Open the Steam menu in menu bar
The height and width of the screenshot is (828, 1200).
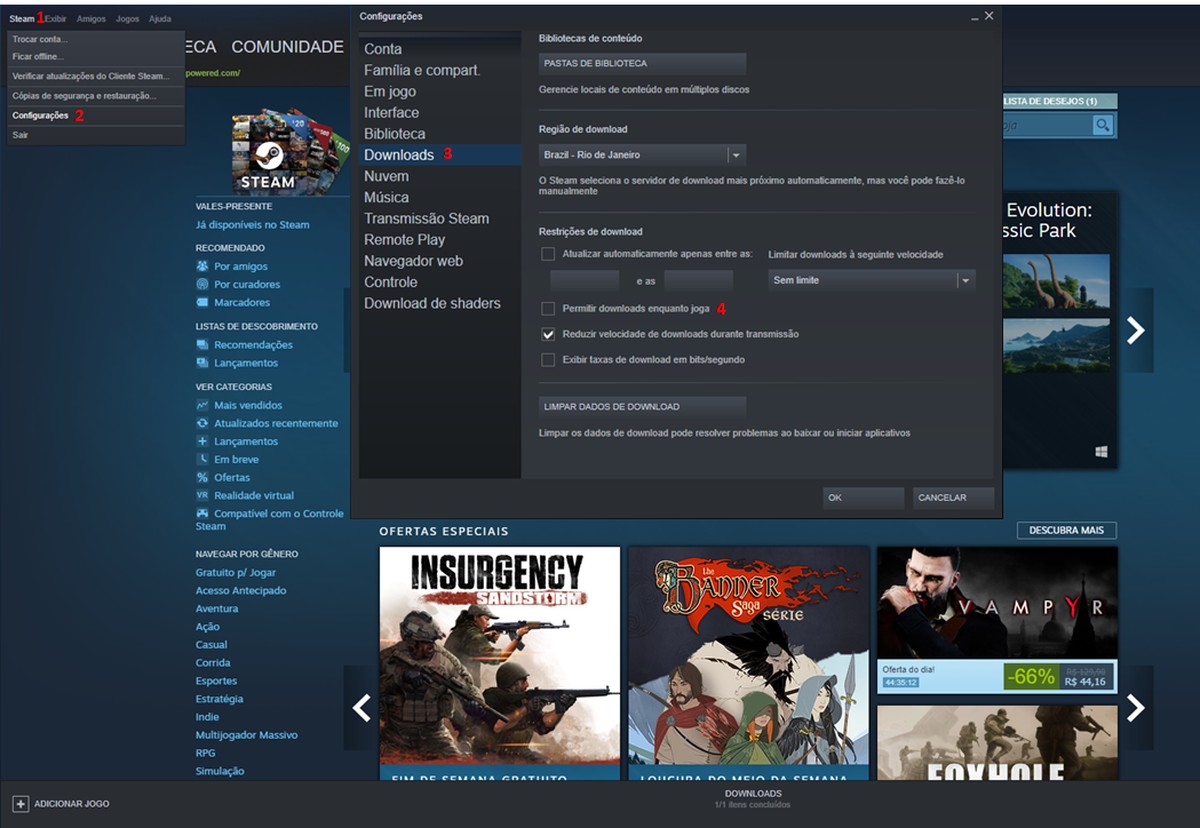point(22,19)
